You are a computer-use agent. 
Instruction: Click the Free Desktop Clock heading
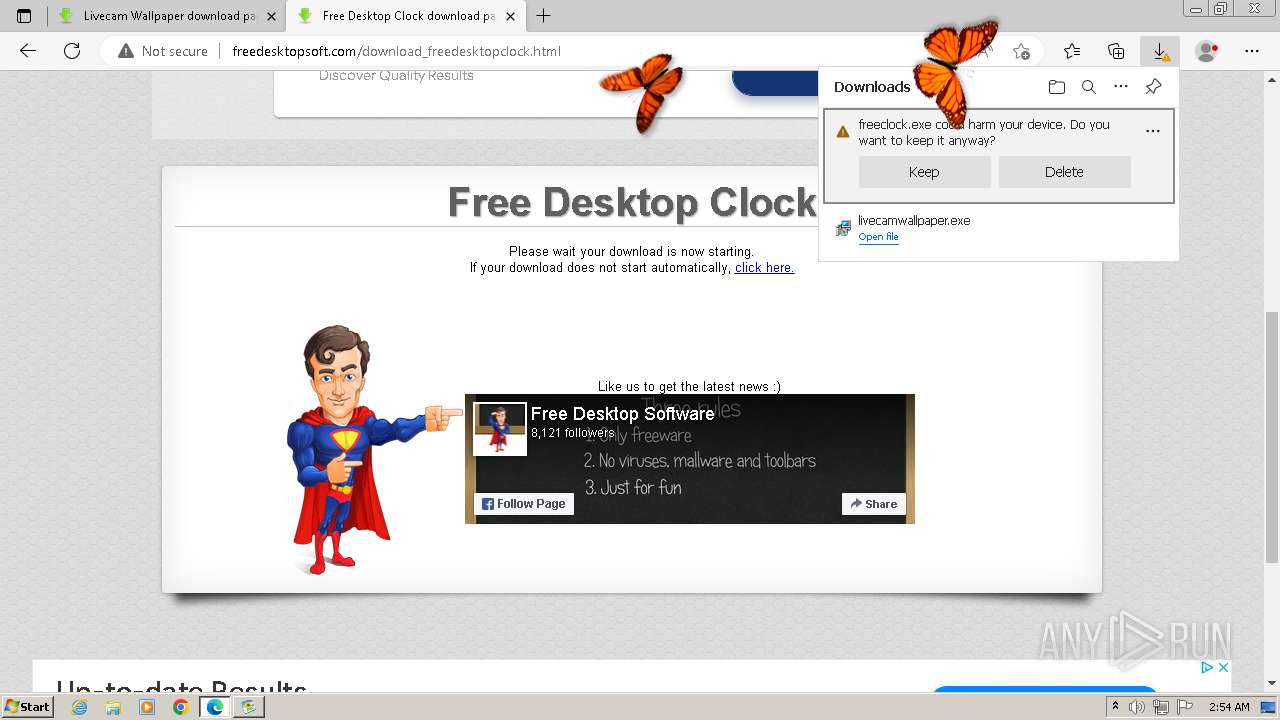632,202
